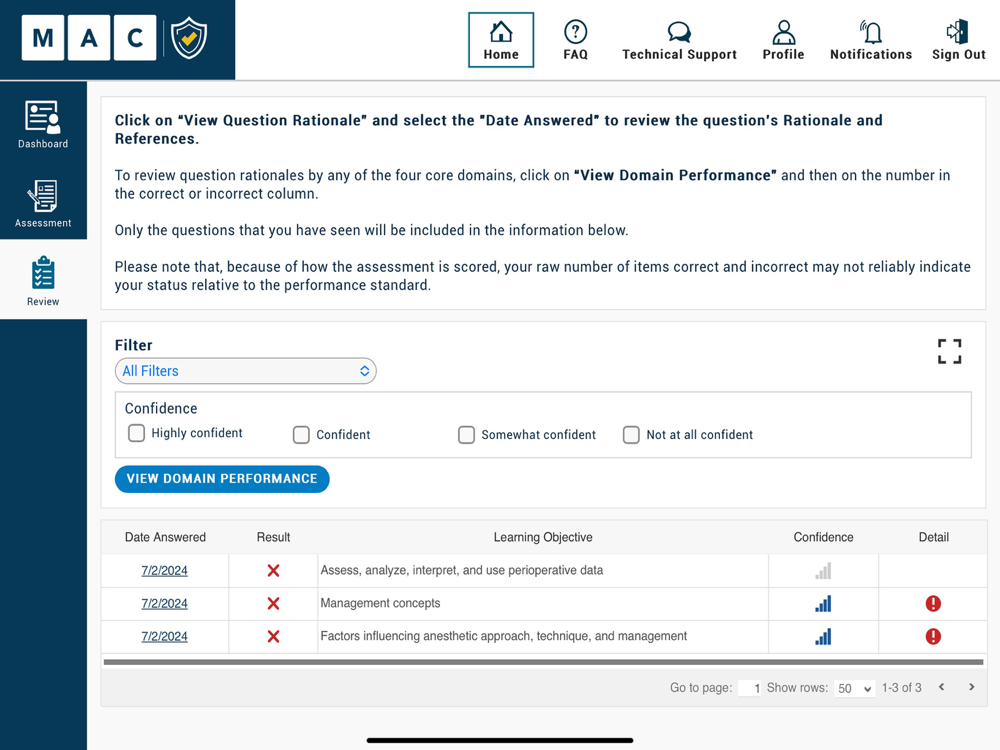Click horizontal scrollbar under the table
This screenshot has height=750, width=1000.
point(543,662)
